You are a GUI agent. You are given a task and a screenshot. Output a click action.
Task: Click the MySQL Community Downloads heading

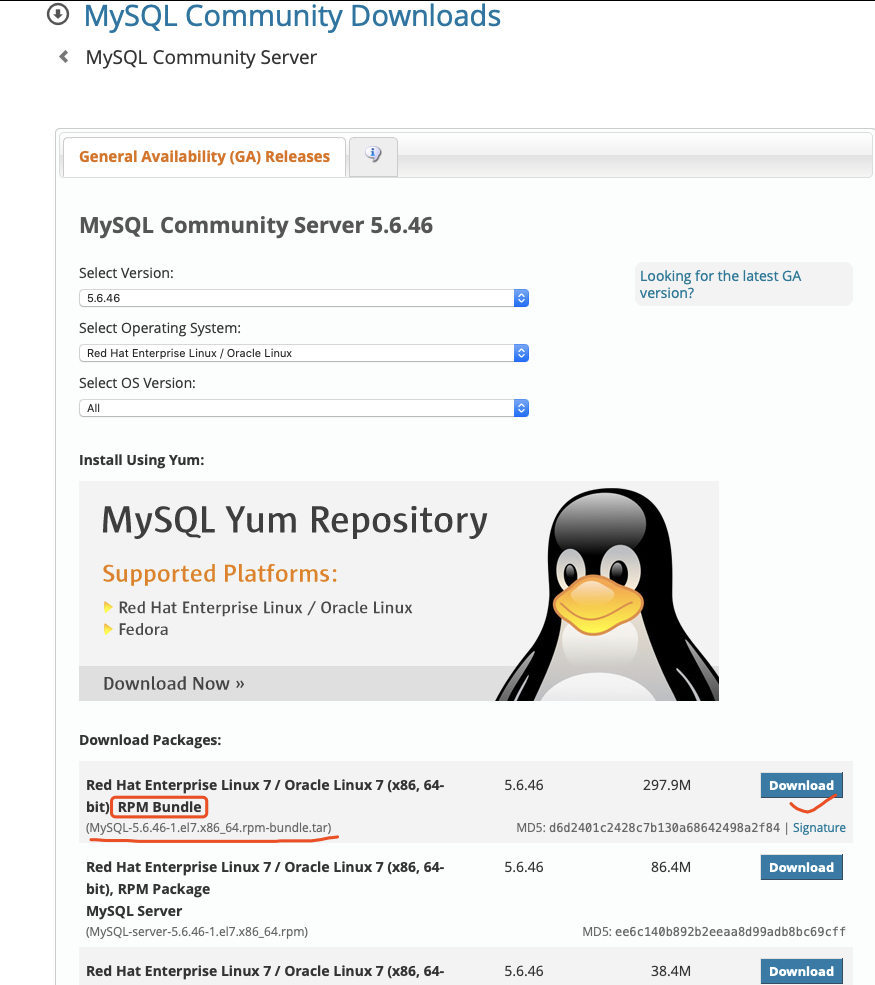(x=292, y=16)
